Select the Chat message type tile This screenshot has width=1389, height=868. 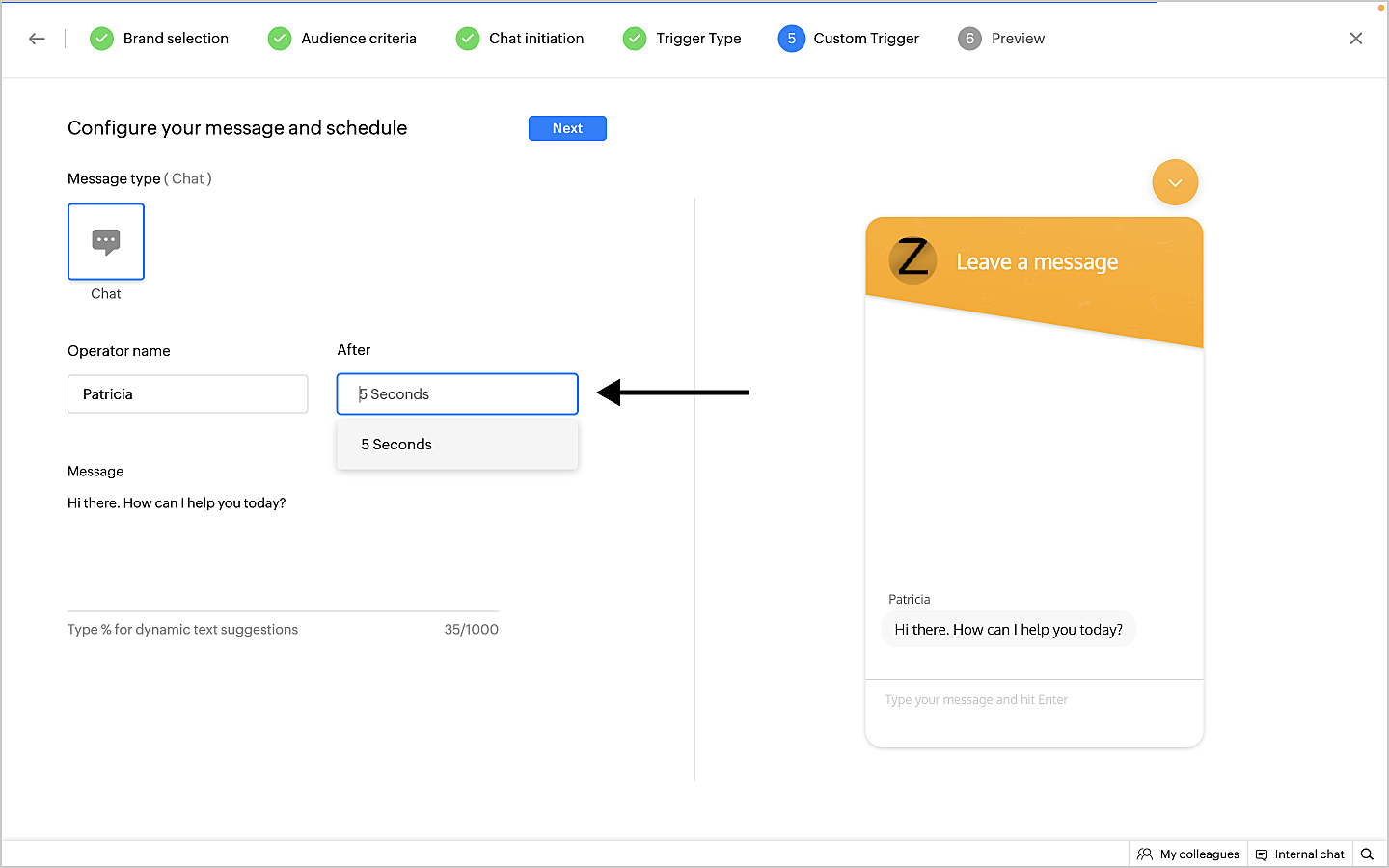click(106, 241)
